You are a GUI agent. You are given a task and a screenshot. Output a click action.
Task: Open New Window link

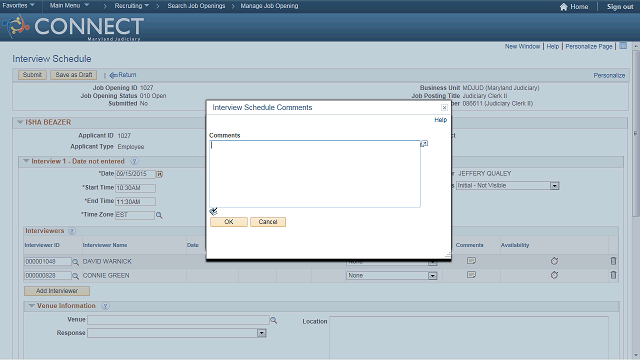522,47
